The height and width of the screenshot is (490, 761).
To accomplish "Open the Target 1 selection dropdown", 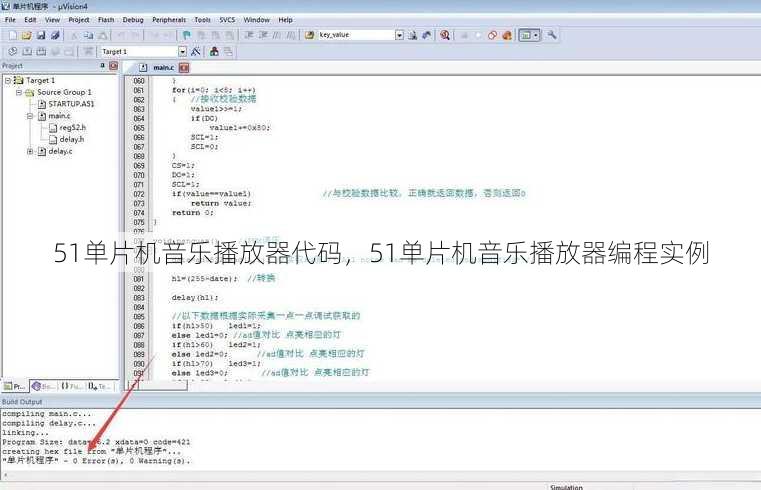I will 182,51.
